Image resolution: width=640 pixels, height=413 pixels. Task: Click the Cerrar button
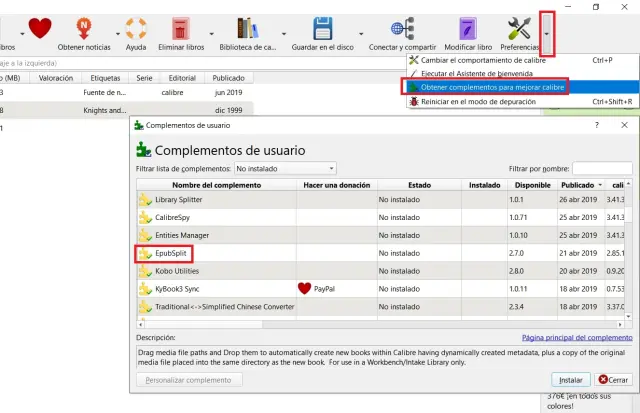point(612,380)
